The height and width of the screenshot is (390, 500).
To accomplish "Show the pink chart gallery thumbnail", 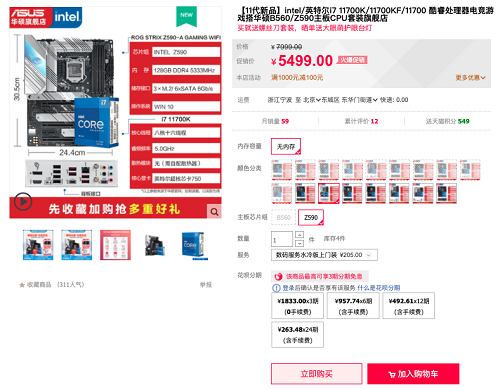I will [115, 245].
